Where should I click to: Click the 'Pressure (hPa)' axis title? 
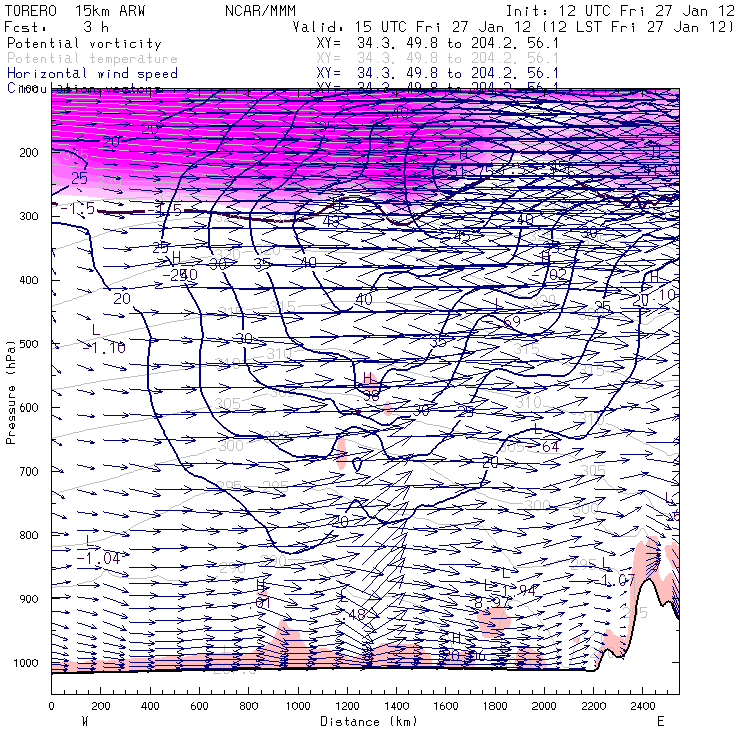tap(11, 392)
